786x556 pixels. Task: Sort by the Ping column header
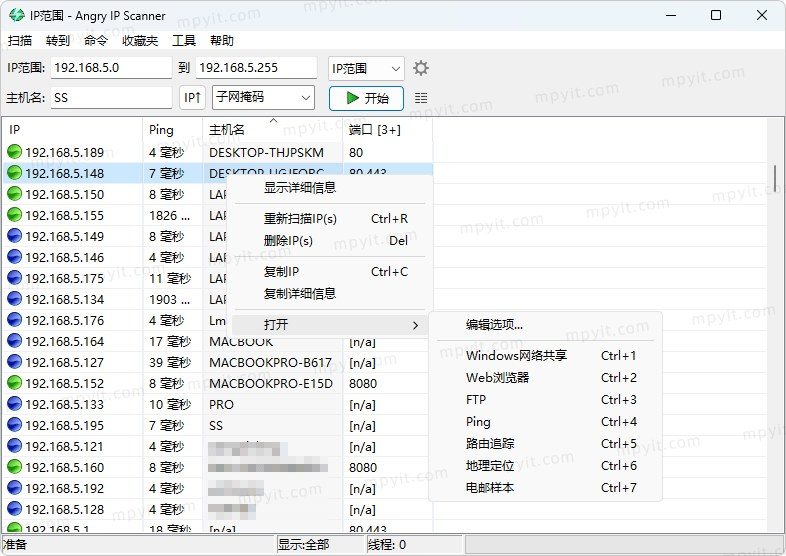coord(173,130)
